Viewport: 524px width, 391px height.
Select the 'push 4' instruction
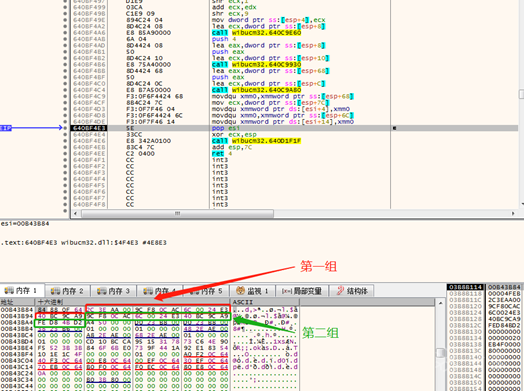pyautogui.click(x=224, y=39)
